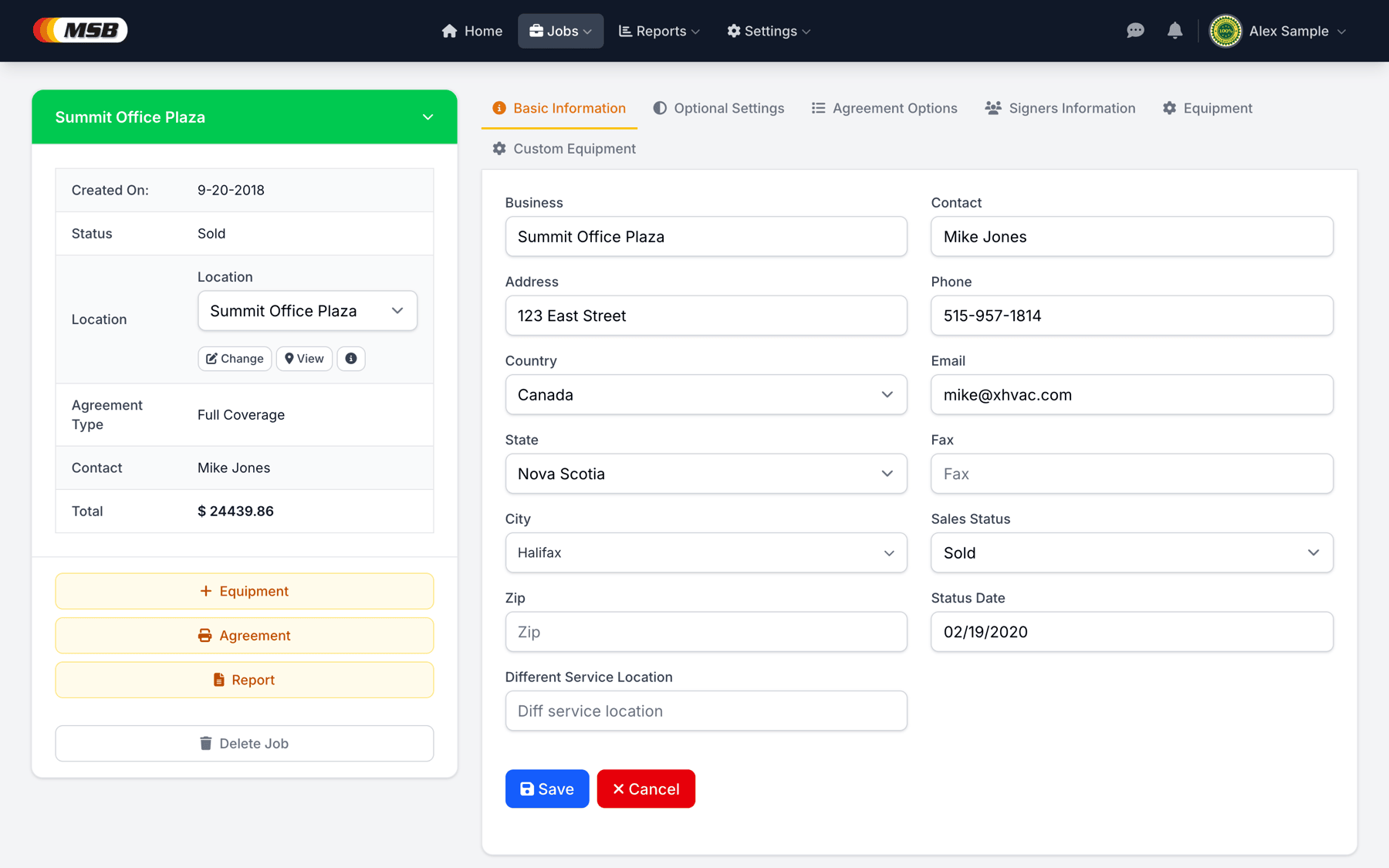The height and width of the screenshot is (868, 1389).
Task: Open the Jobs menu
Action: 561,31
